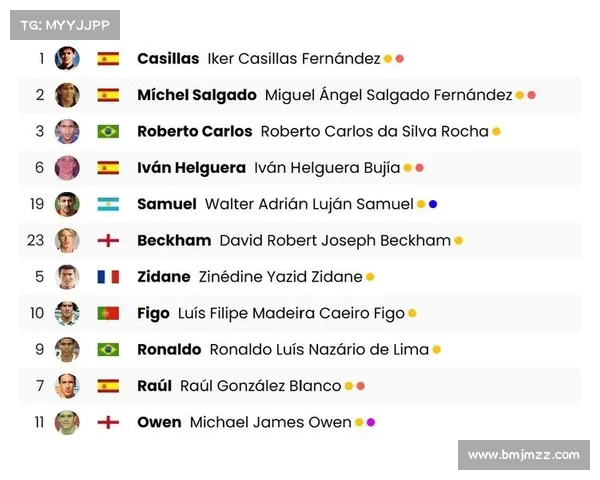Image resolution: width=600 pixels, height=480 pixels.
Task: Click the Brazil flag beside Roberto Carlos
Action: [x=108, y=131]
